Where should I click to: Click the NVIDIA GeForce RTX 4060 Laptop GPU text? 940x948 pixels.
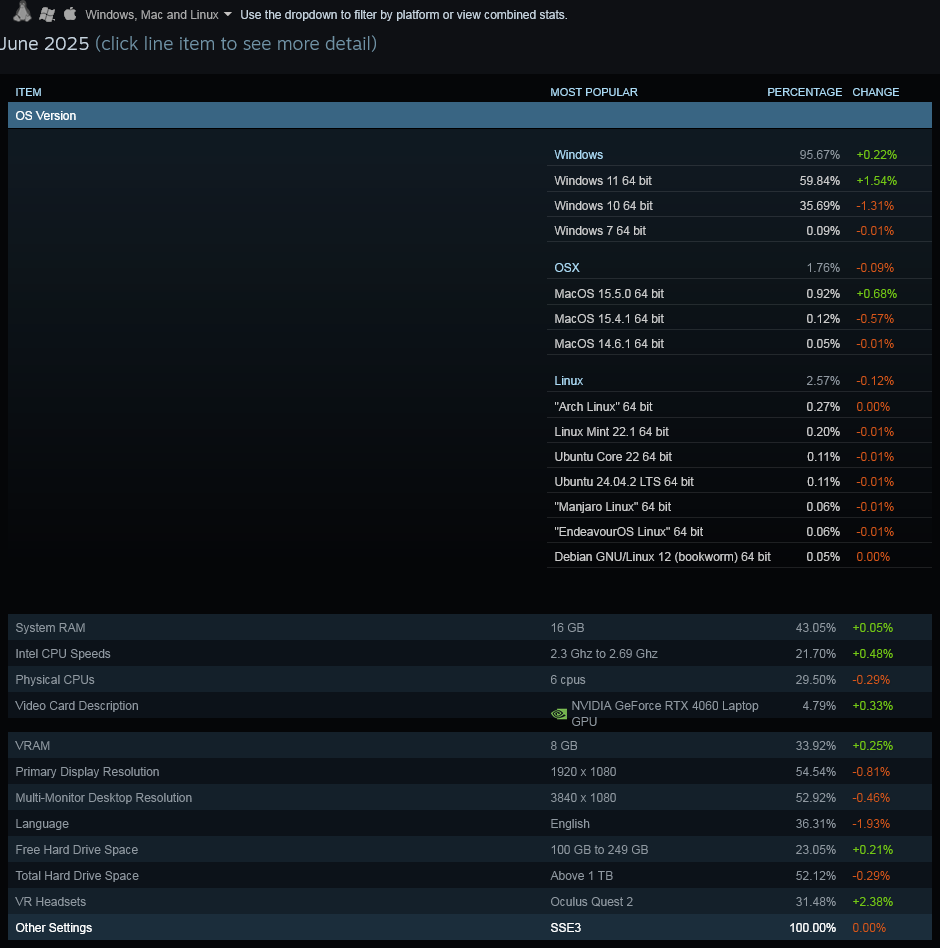(664, 713)
